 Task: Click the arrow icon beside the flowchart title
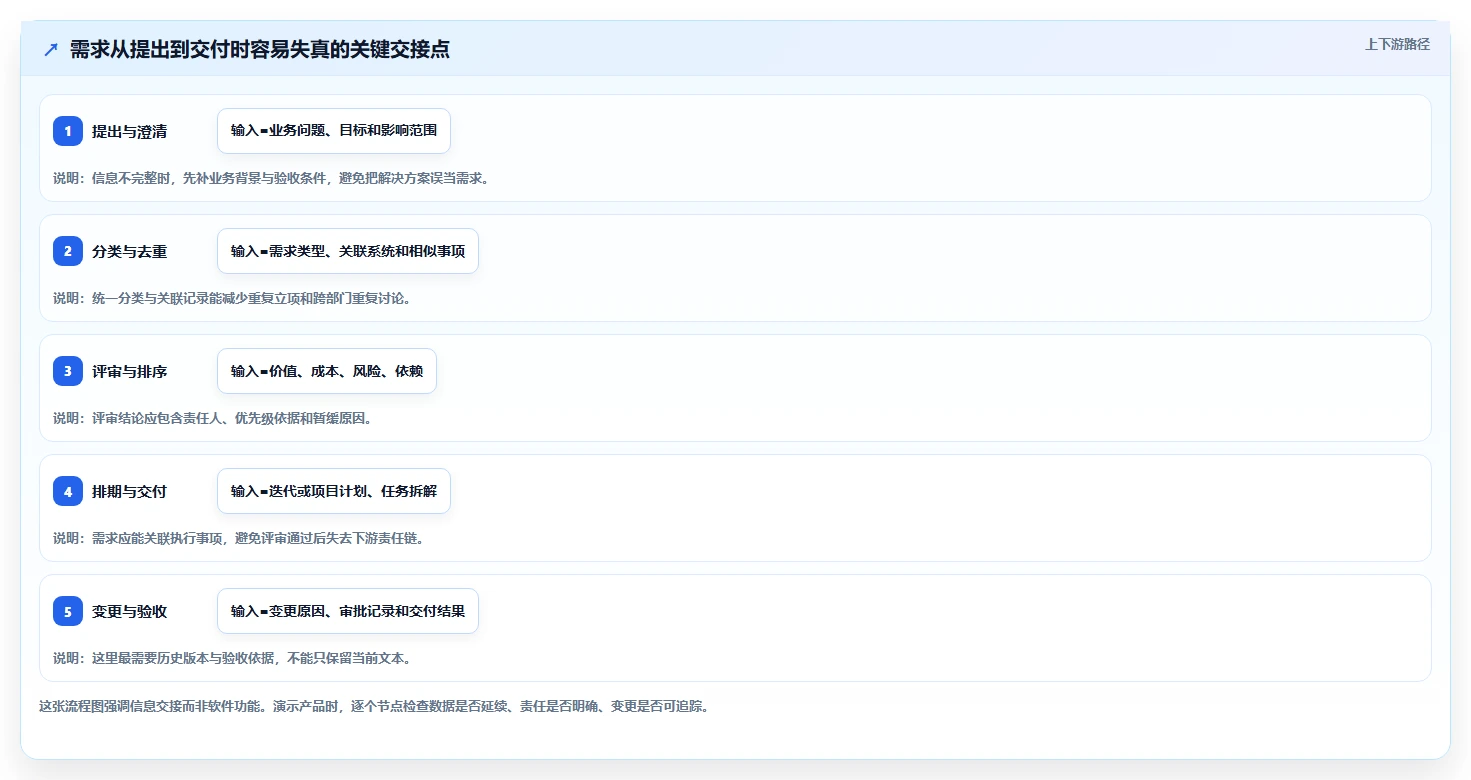click(x=51, y=49)
